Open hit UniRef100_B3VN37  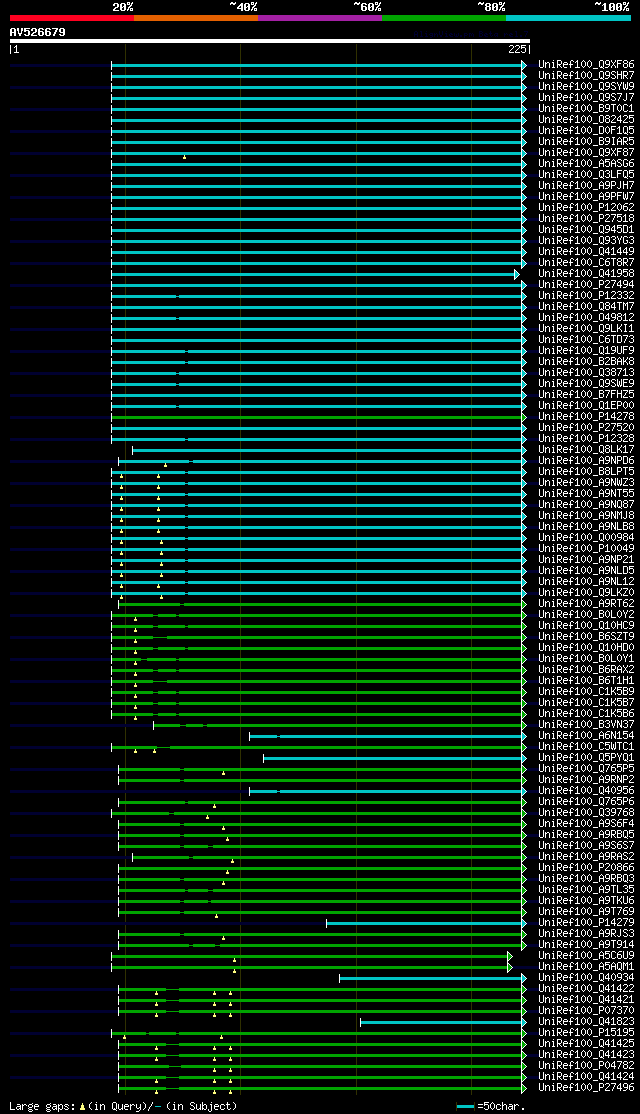pyautogui.click(x=586, y=725)
